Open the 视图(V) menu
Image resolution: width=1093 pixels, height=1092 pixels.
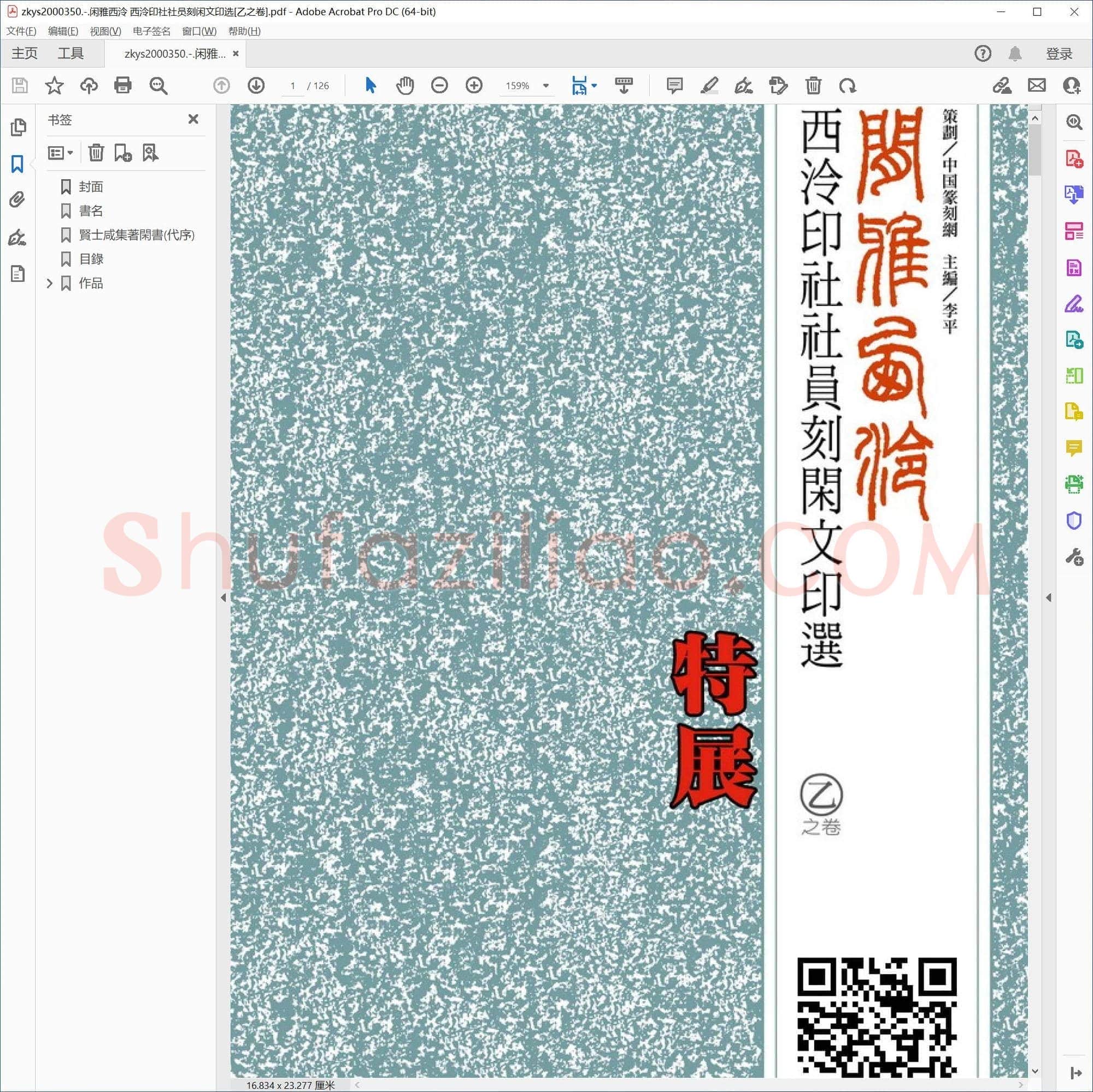[106, 31]
